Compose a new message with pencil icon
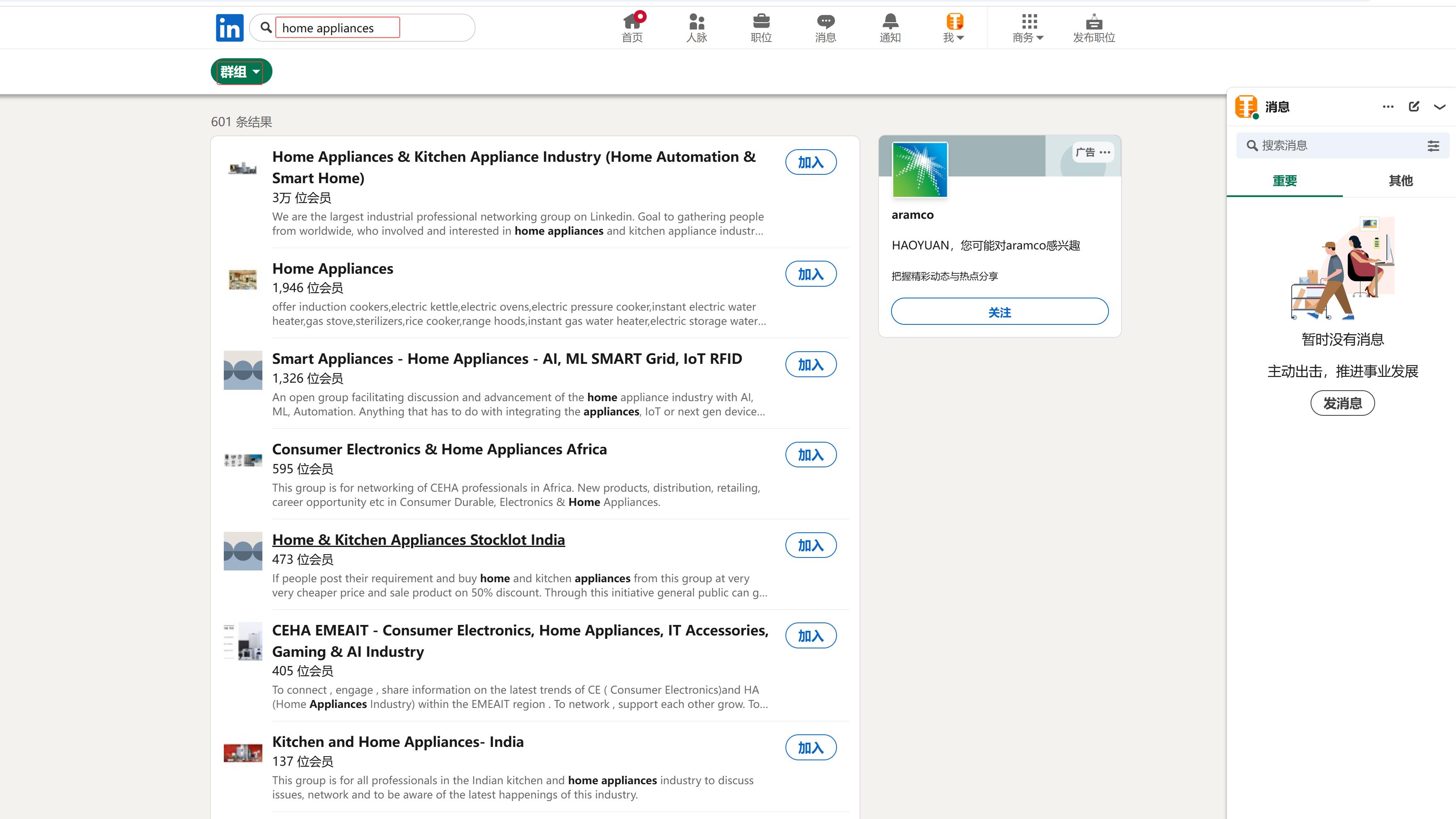This screenshot has height=819, width=1456. point(1414,107)
